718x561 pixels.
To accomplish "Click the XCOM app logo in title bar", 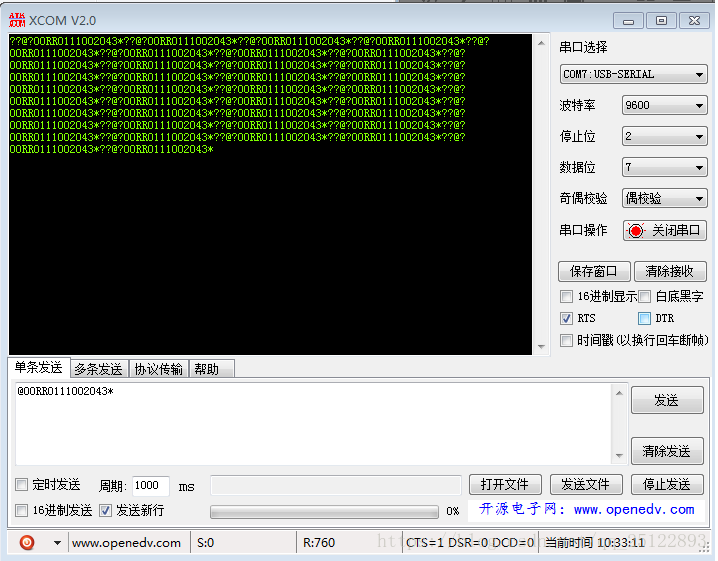I will click(17, 20).
